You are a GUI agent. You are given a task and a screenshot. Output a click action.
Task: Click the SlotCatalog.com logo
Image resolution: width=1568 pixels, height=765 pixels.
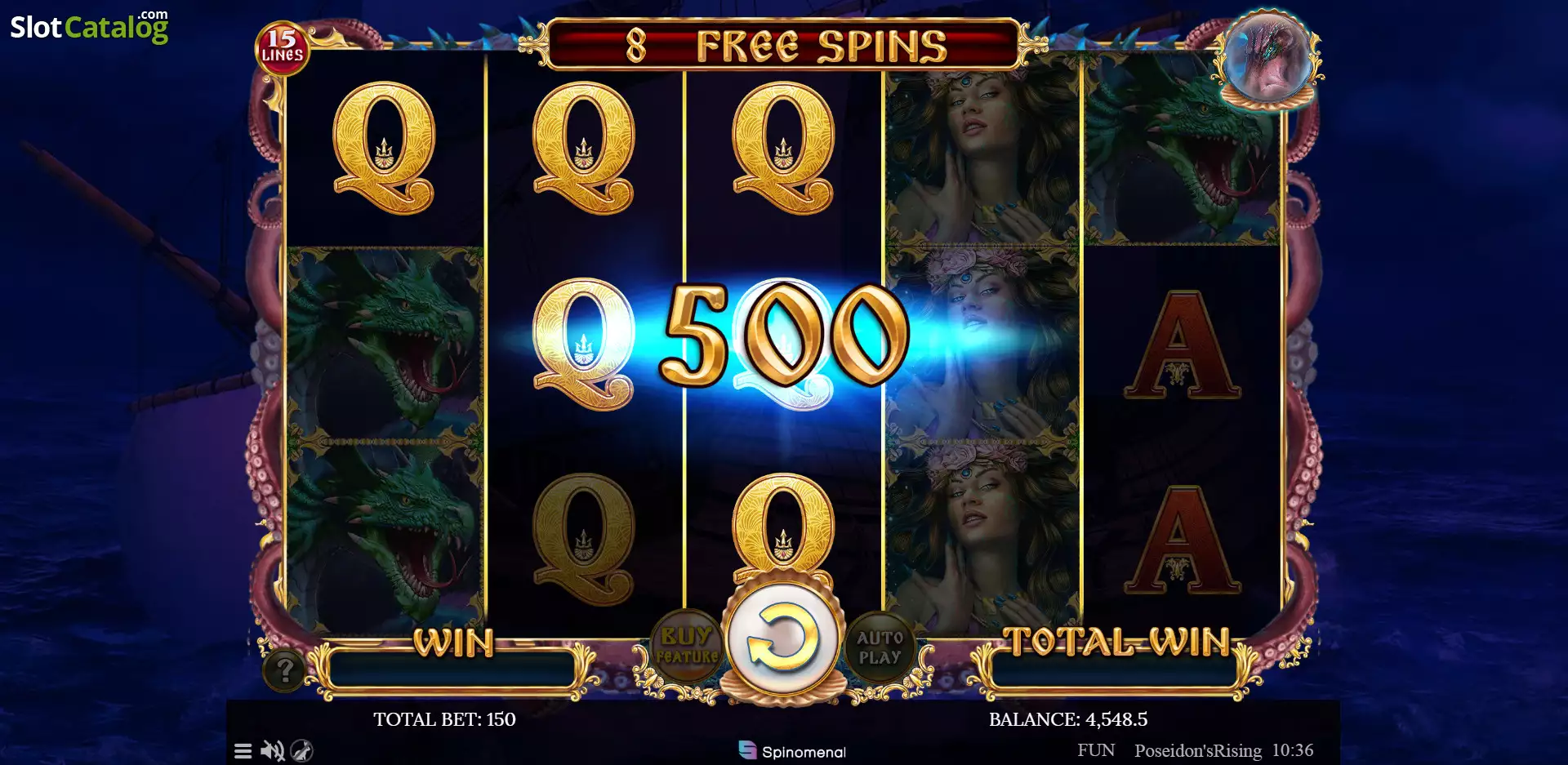[x=89, y=27]
